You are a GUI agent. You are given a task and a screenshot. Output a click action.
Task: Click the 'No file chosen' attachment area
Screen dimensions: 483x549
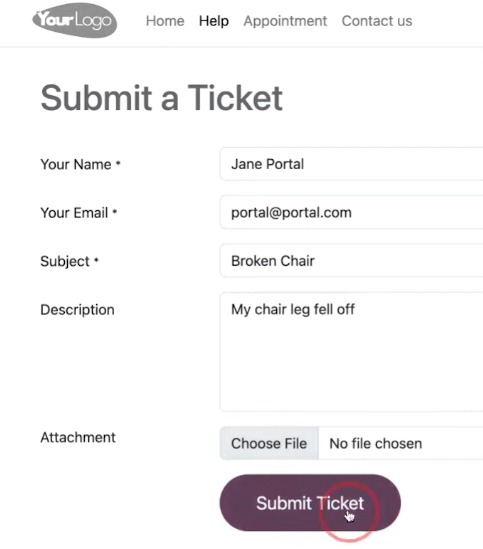(x=375, y=444)
